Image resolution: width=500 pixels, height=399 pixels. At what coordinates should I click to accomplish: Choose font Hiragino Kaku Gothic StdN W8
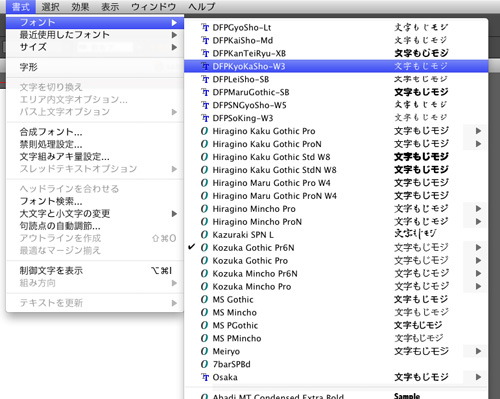click(336, 170)
